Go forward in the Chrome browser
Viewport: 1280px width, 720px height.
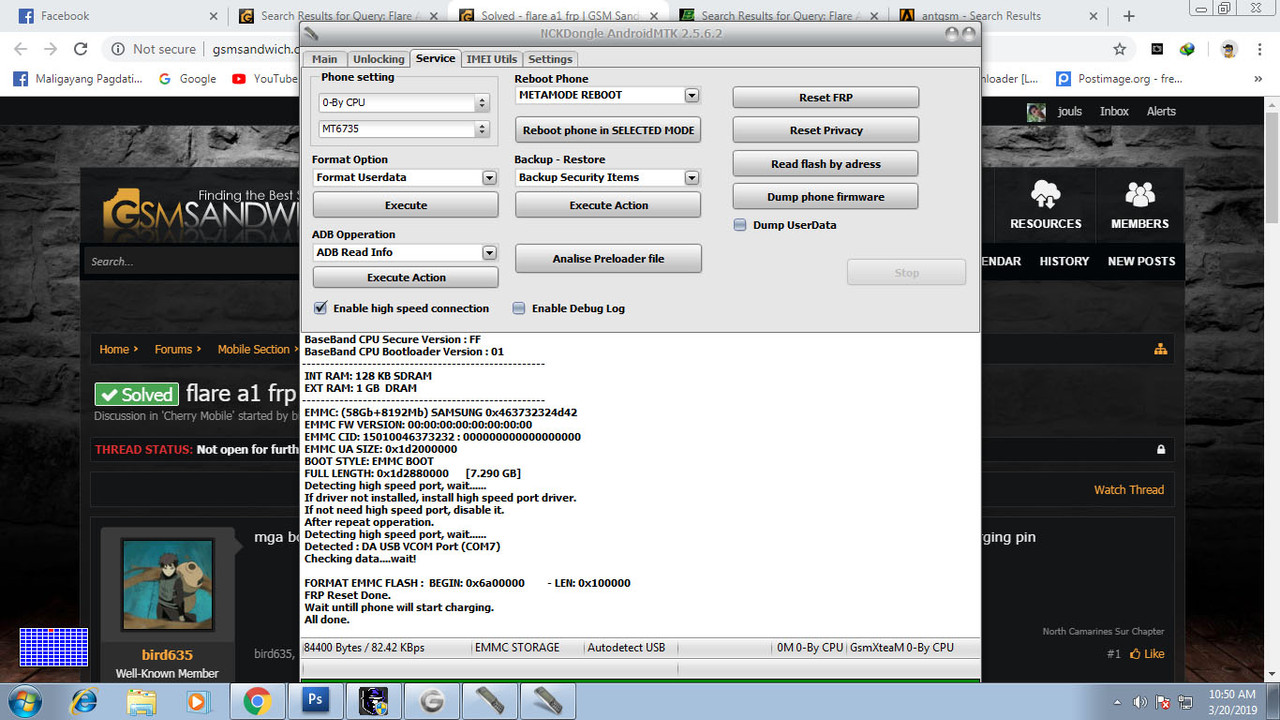[x=51, y=49]
